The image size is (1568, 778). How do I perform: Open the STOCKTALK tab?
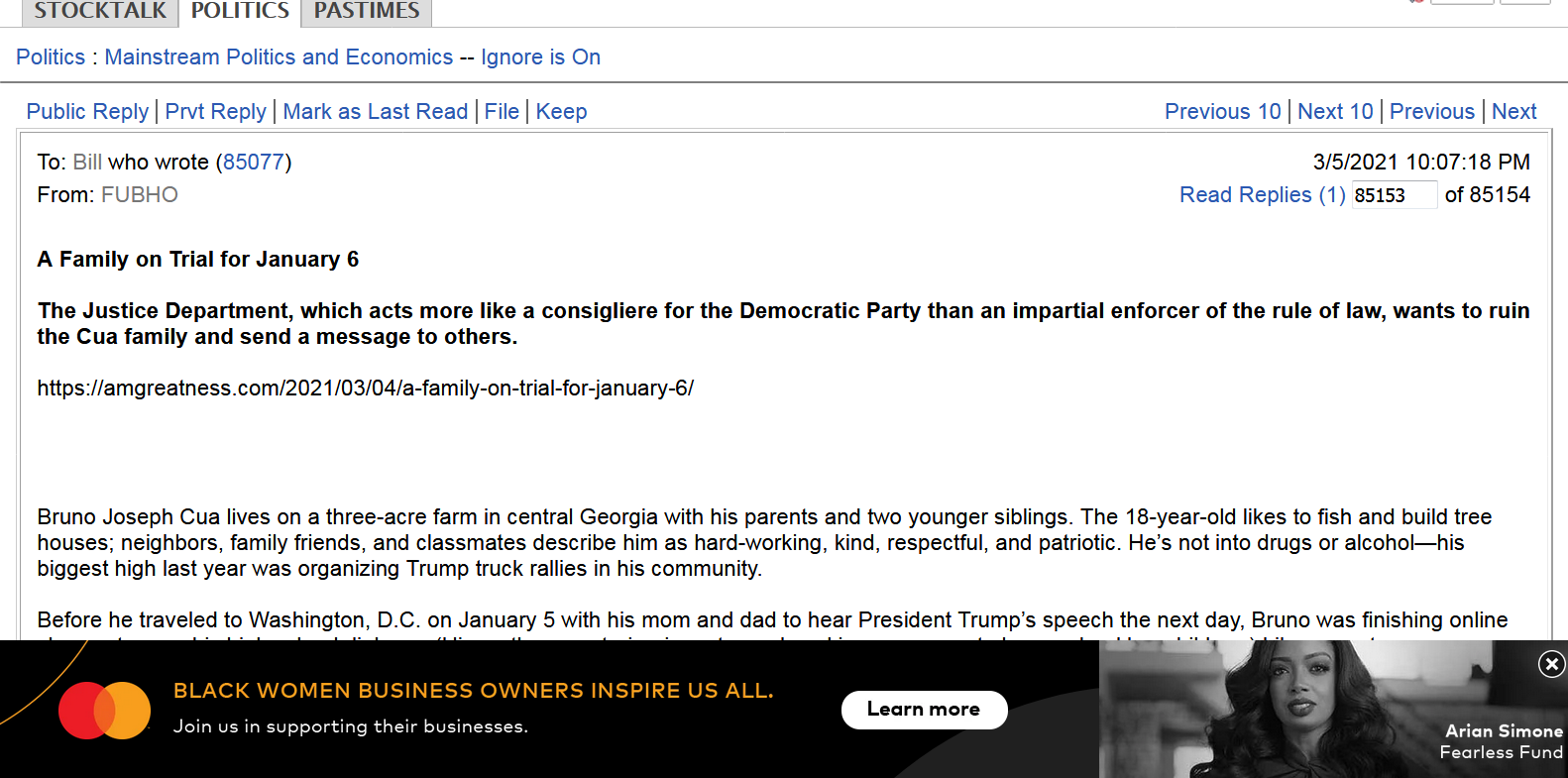click(99, 12)
